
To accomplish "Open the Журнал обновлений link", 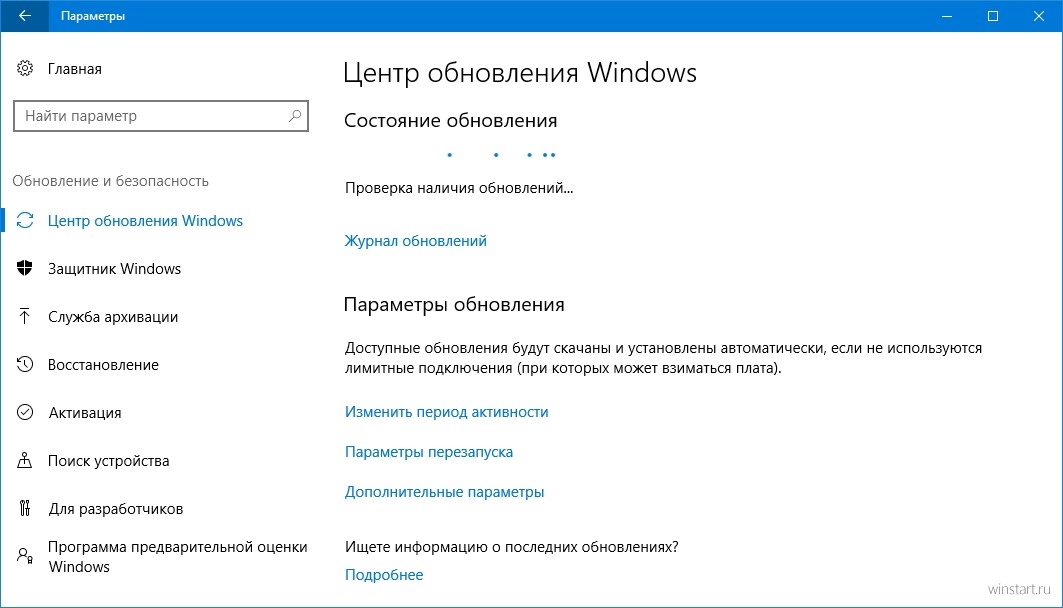I will tap(416, 241).
